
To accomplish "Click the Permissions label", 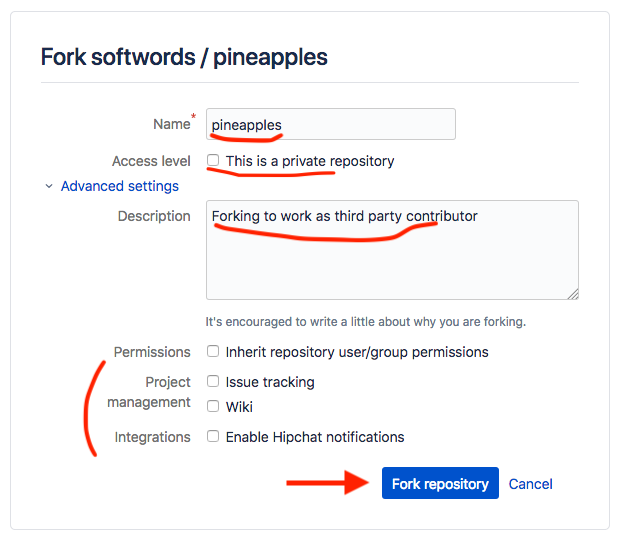I will pyautogui.click(x=151, y=352).
